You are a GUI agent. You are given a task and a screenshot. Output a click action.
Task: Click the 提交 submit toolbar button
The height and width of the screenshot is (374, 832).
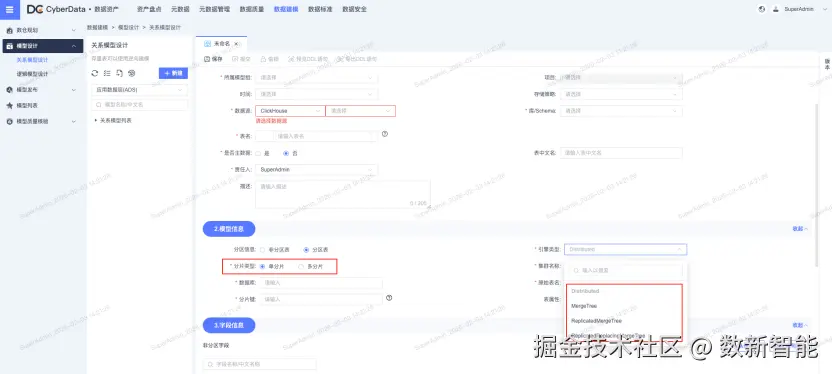241,59
